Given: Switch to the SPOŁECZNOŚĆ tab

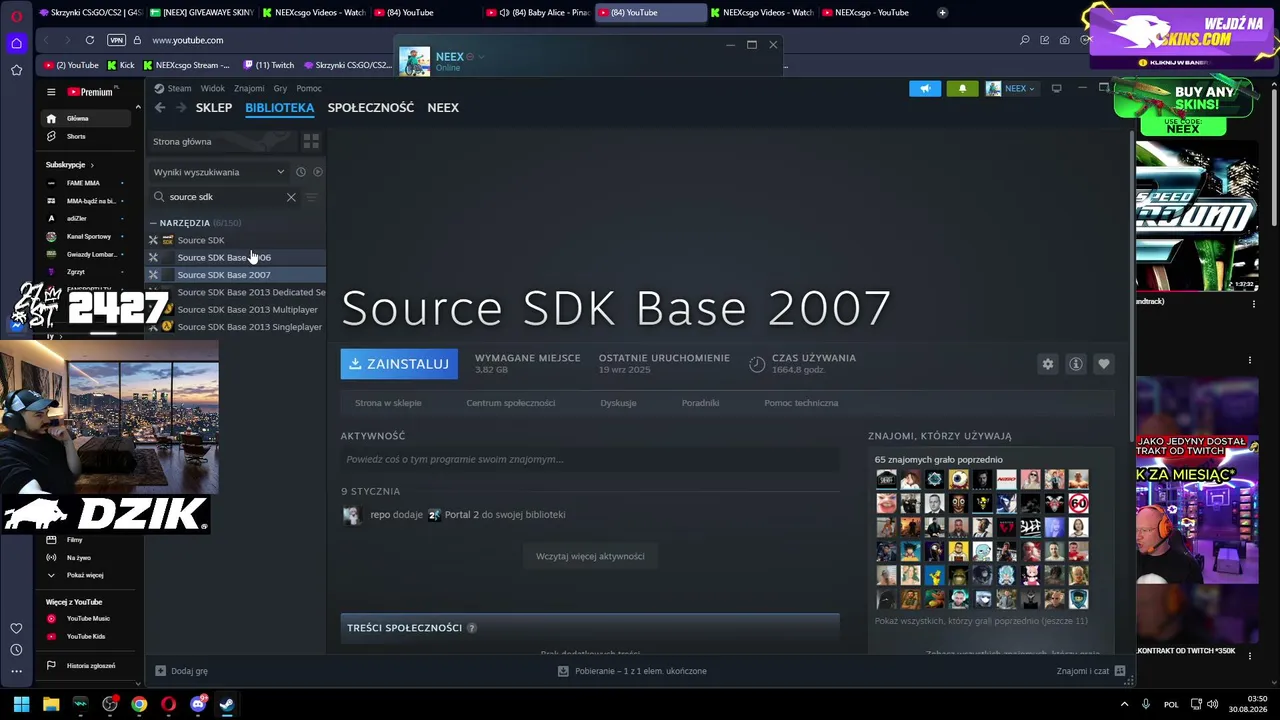Looking at the screenshot, I should point(371,108).
